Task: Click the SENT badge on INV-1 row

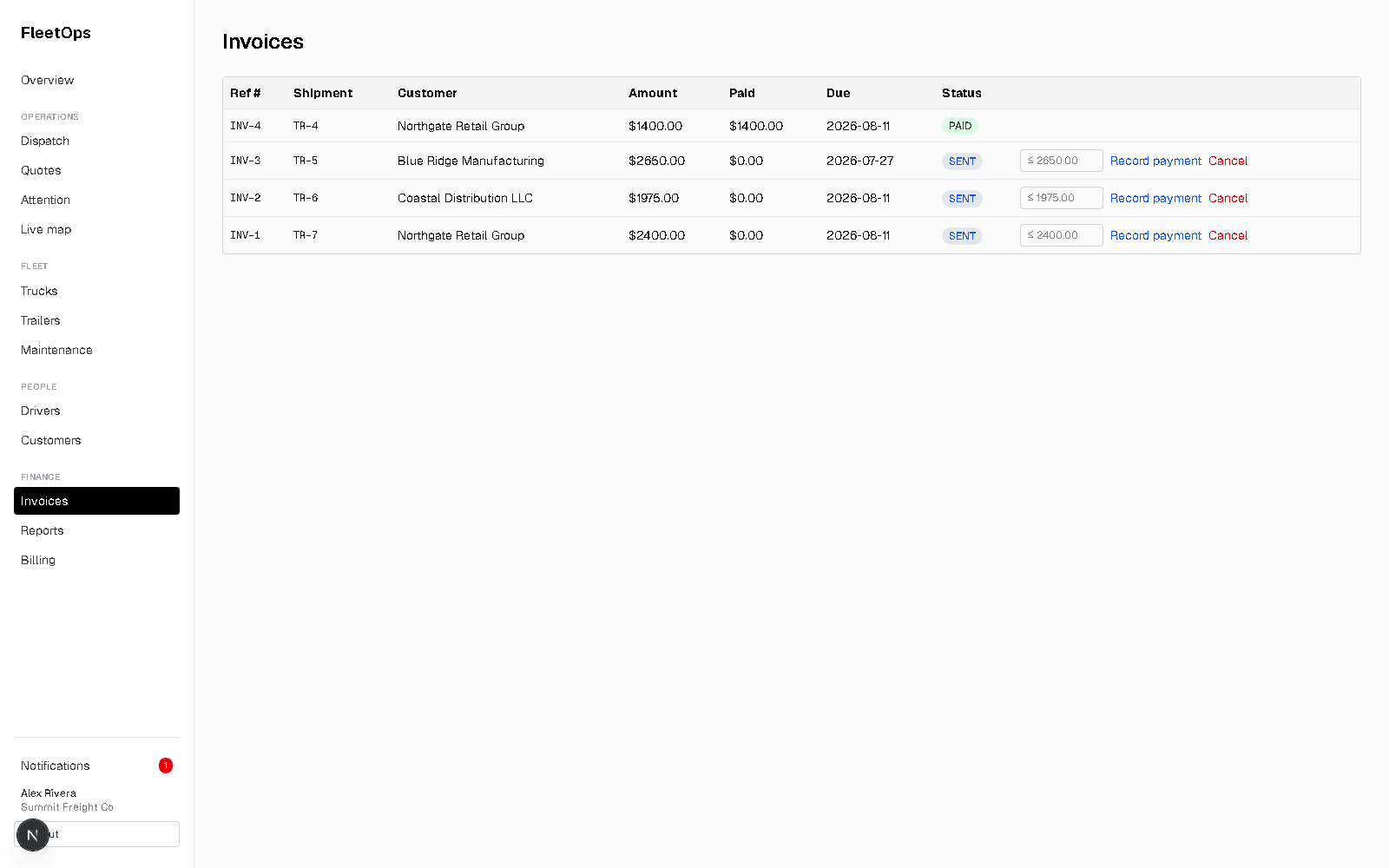Action: point(962,236)
